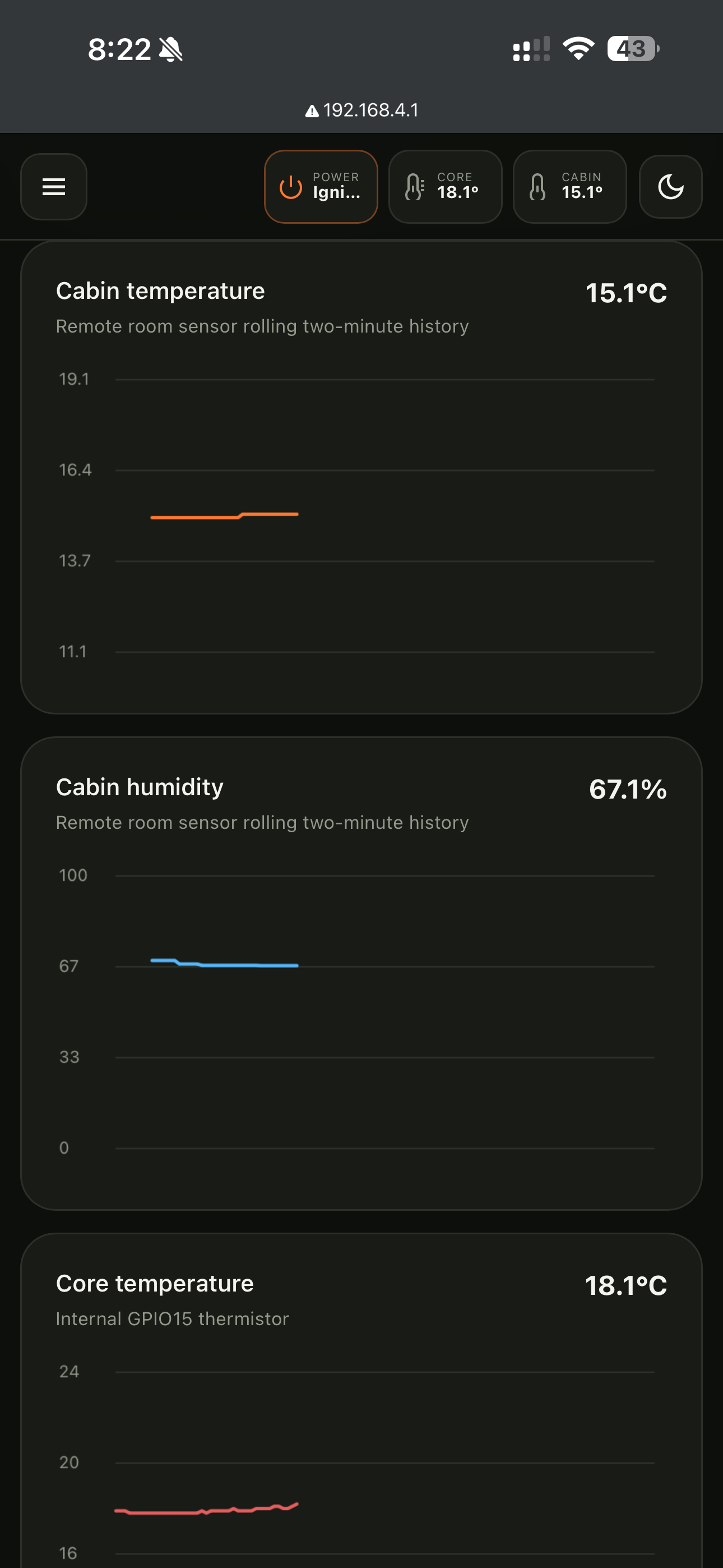Click the 67.1% humidity reading
Image resolution: width=723 pixels, height=1568 pixels.
click(x=628, y=790)
